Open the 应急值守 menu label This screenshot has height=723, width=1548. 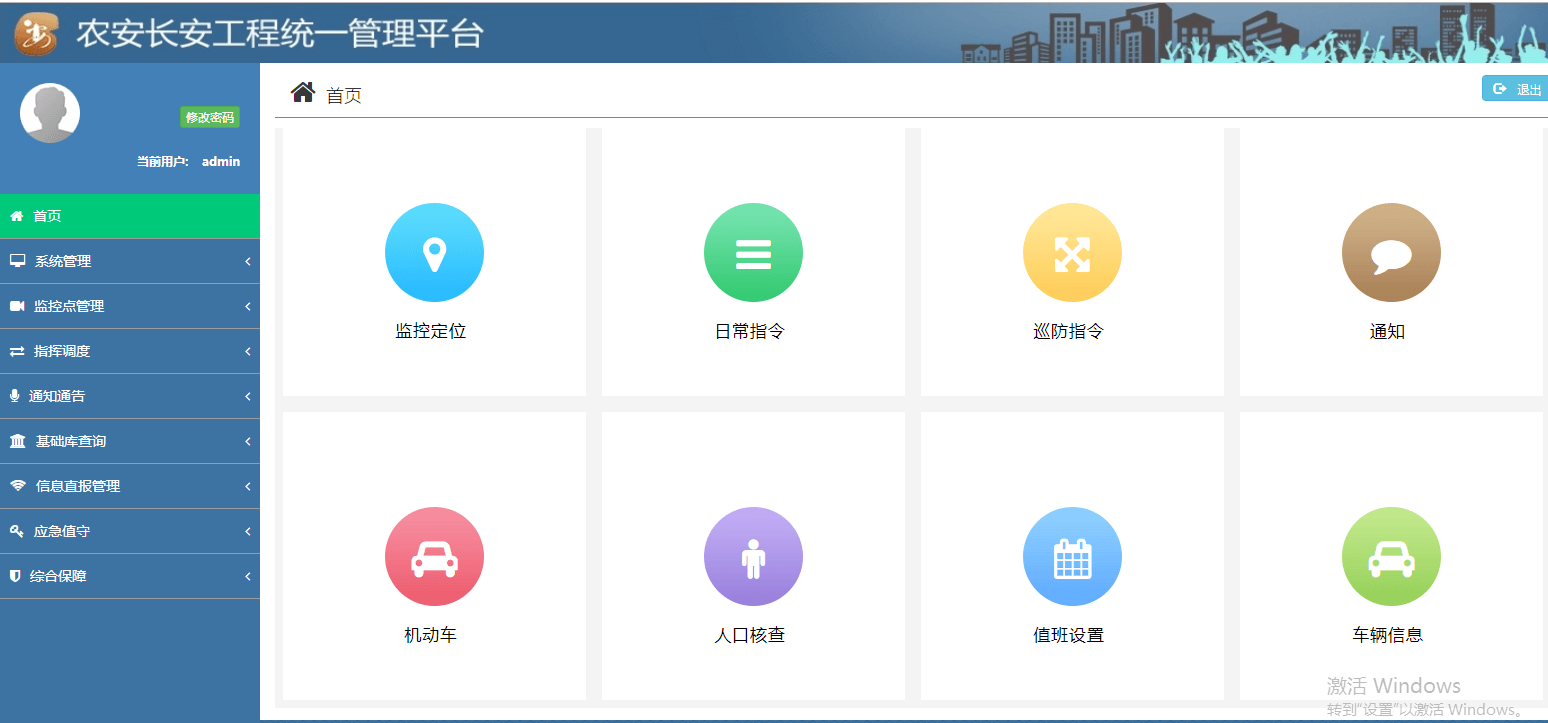tap(62, 531)
